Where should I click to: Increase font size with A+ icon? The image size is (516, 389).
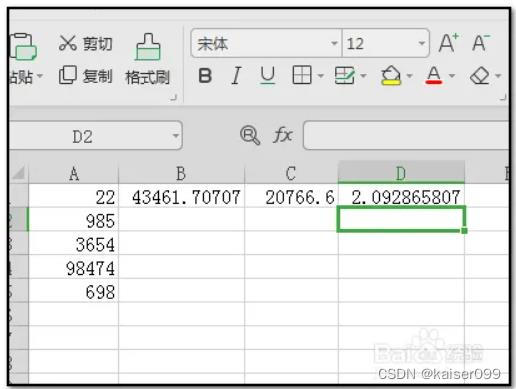[449, 43]
